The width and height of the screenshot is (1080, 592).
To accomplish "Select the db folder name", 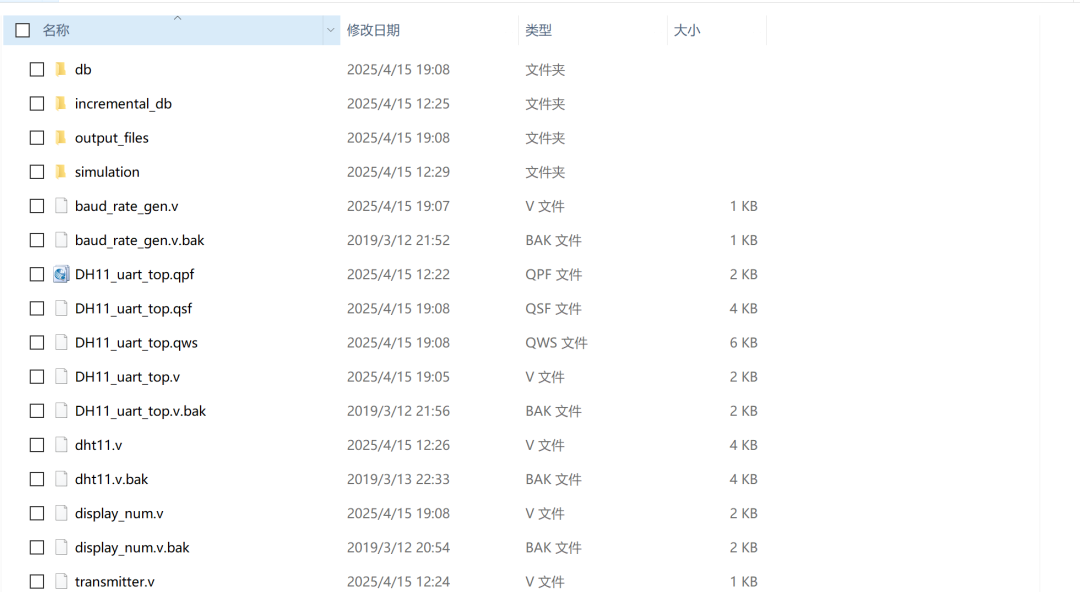I will (83, 70).
